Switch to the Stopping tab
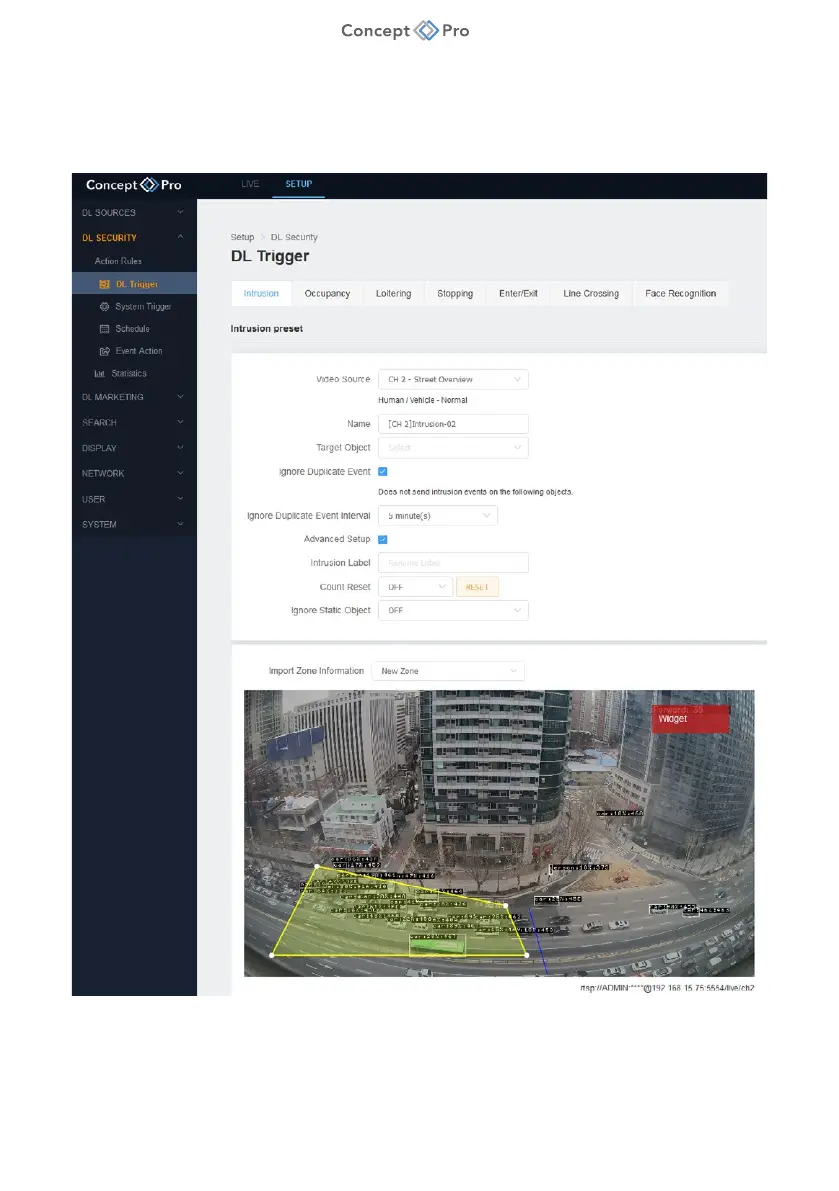This screenshot has width=839, height=1191. (455, 293)
